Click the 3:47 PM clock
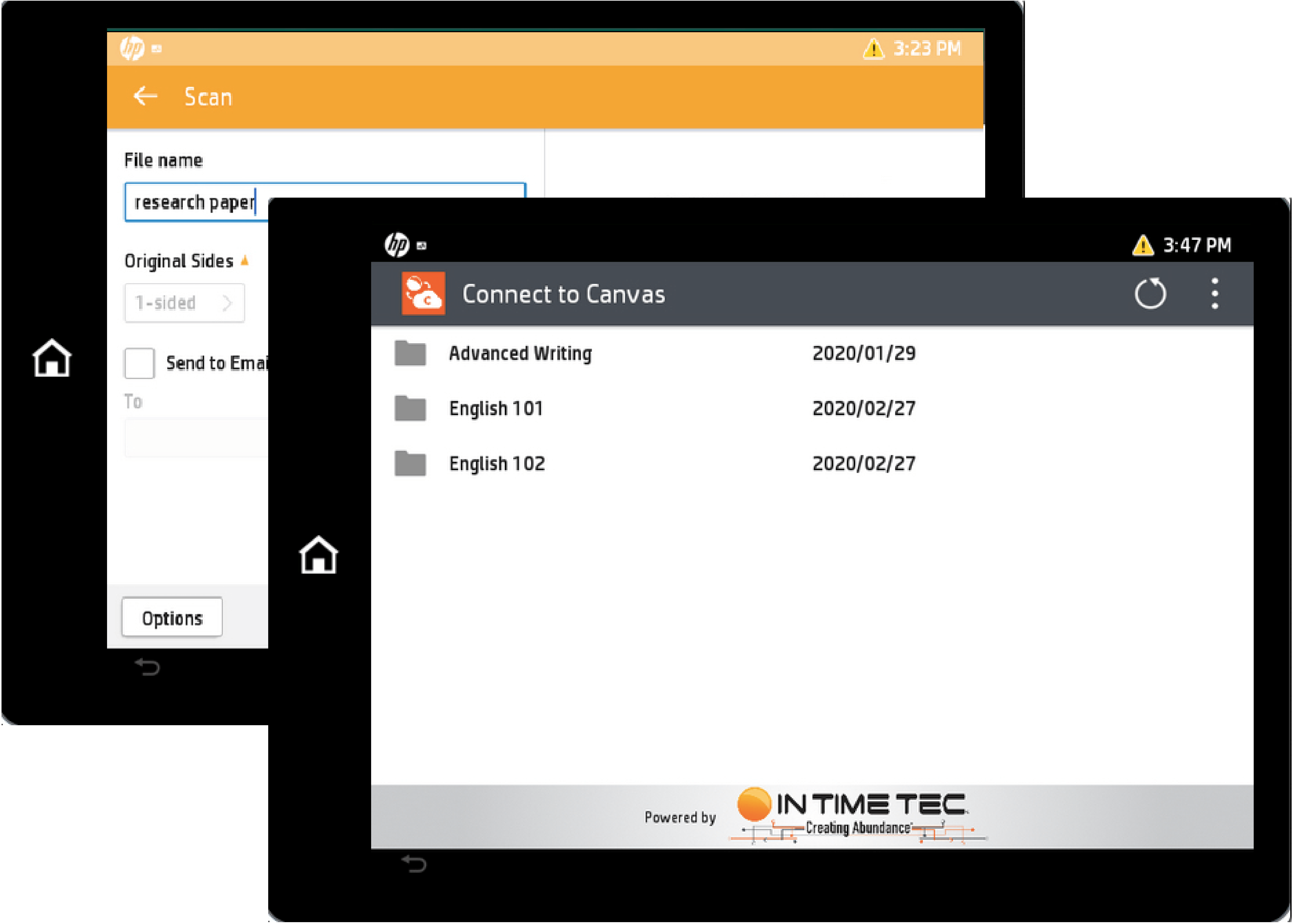 click(x=1197, y=245)
